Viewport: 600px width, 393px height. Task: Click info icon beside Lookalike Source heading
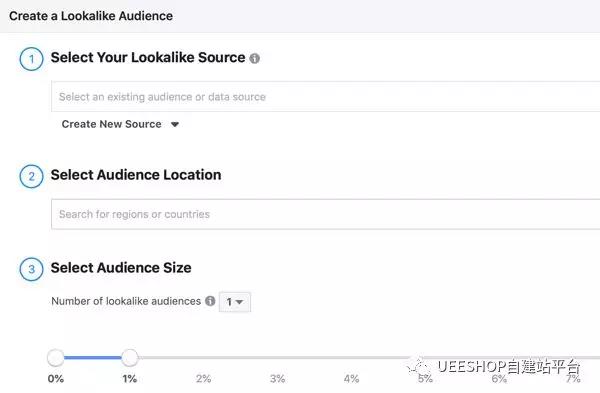[x=254, y=59]
